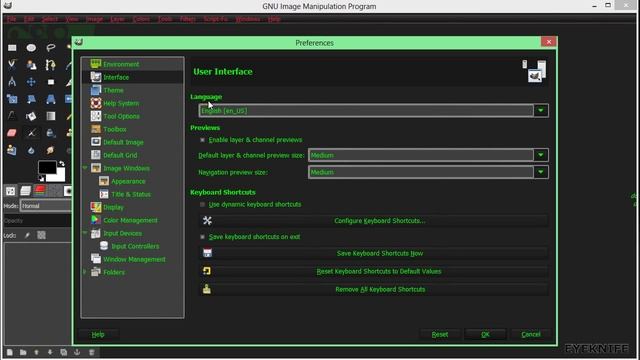
Task: Toggle the lock pixels brush icon
Action: 27,235
